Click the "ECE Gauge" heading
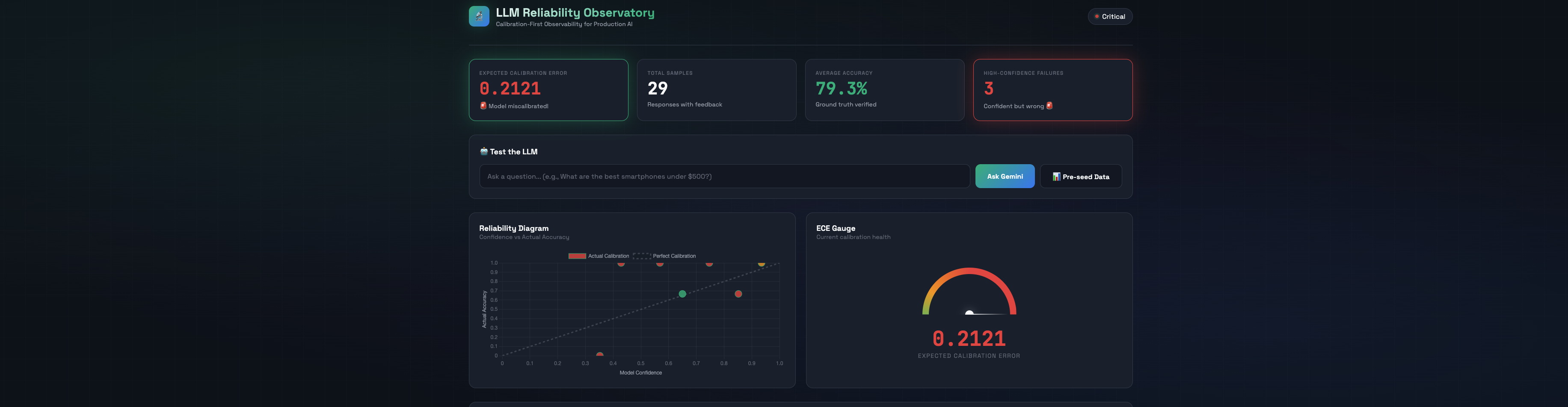The image size is (1568, 407). pyautogui.click(x=836, y=228)
